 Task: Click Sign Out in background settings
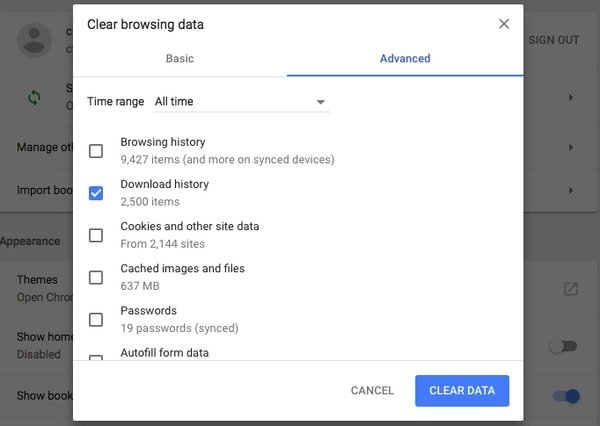(554, 40)
